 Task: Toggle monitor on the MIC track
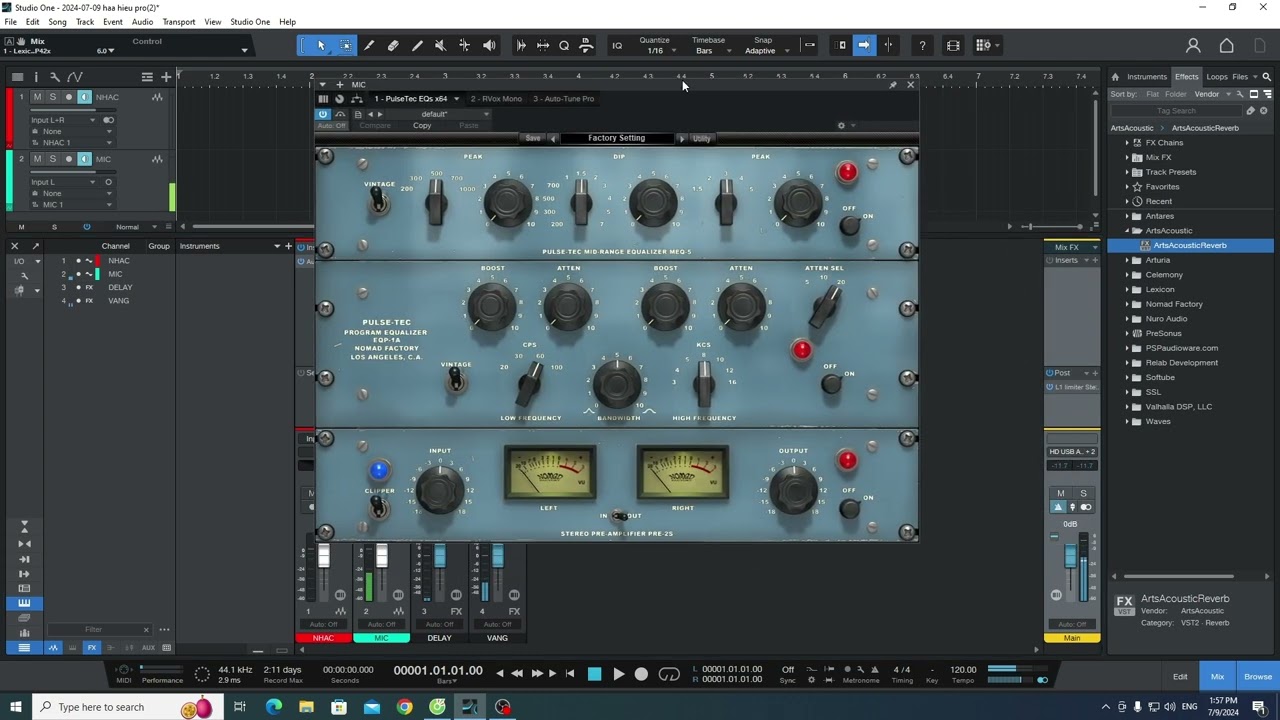(84, 159)
